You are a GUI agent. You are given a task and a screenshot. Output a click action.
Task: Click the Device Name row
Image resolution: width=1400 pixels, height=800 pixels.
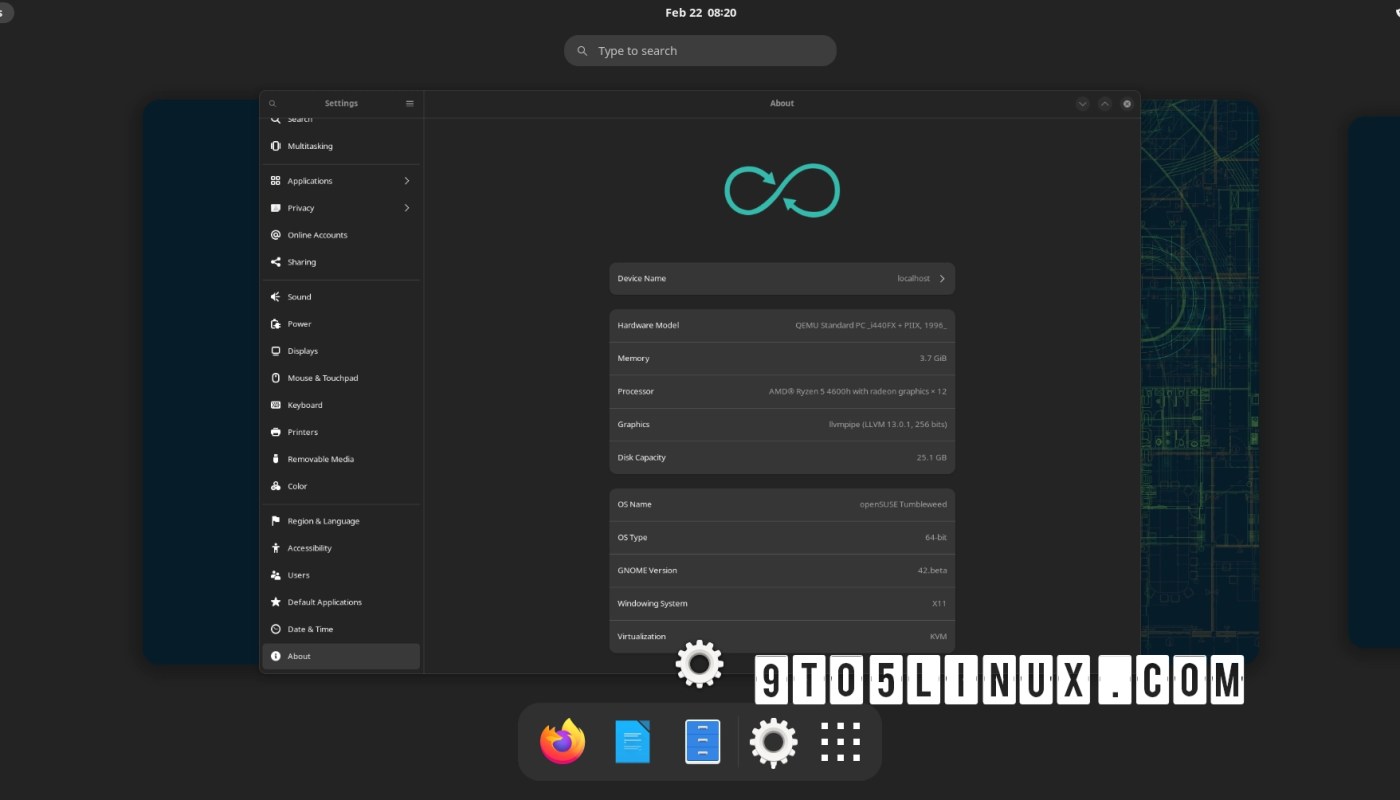pyautogui.click(x=782, y=279)
